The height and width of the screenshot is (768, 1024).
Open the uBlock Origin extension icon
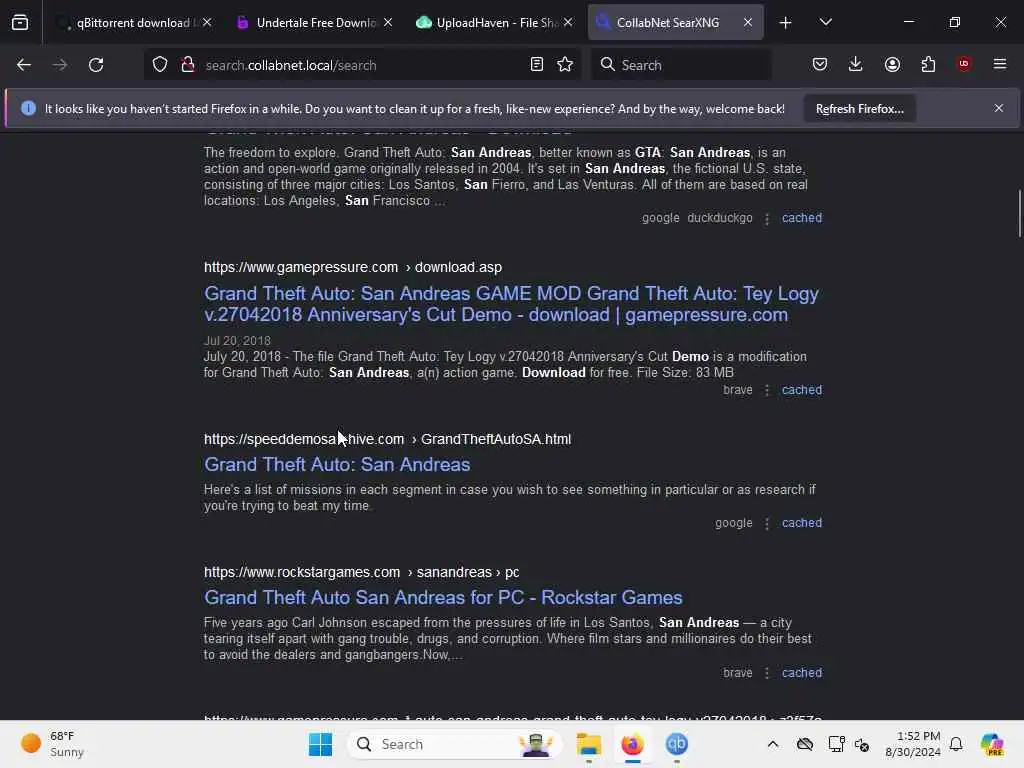[964, 64]
